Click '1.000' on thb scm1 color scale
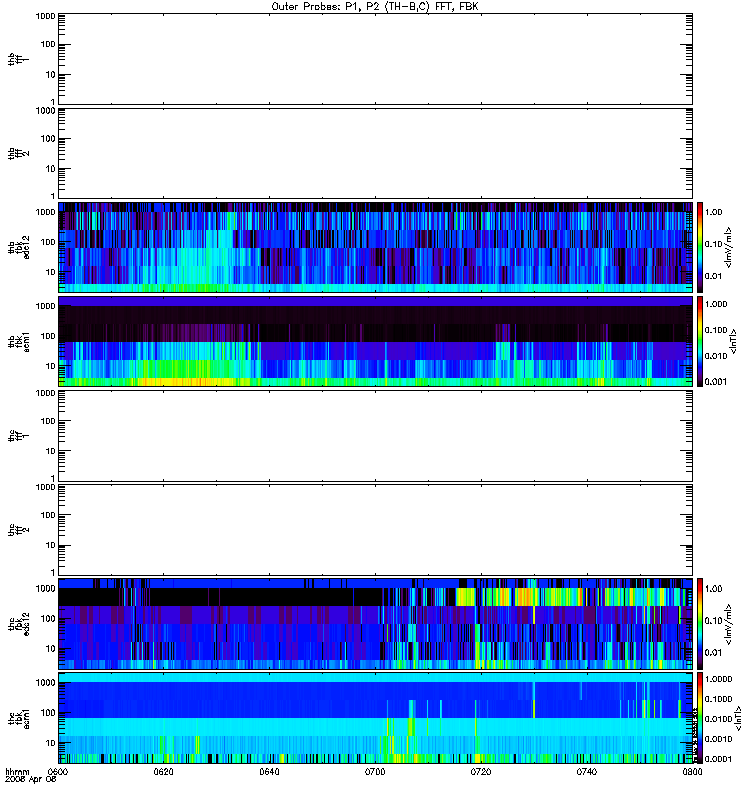Image resolution: width=750 pixels, height=800 pixels. tap(716, 304)
